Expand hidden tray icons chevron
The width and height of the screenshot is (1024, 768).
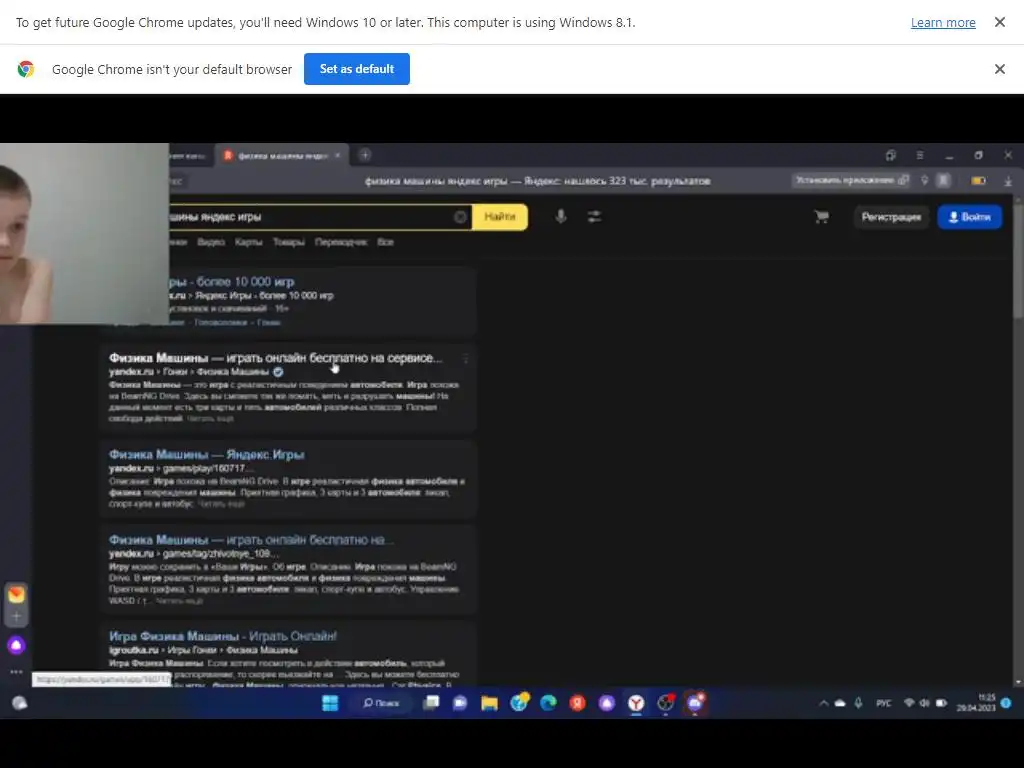coord(824,703)
